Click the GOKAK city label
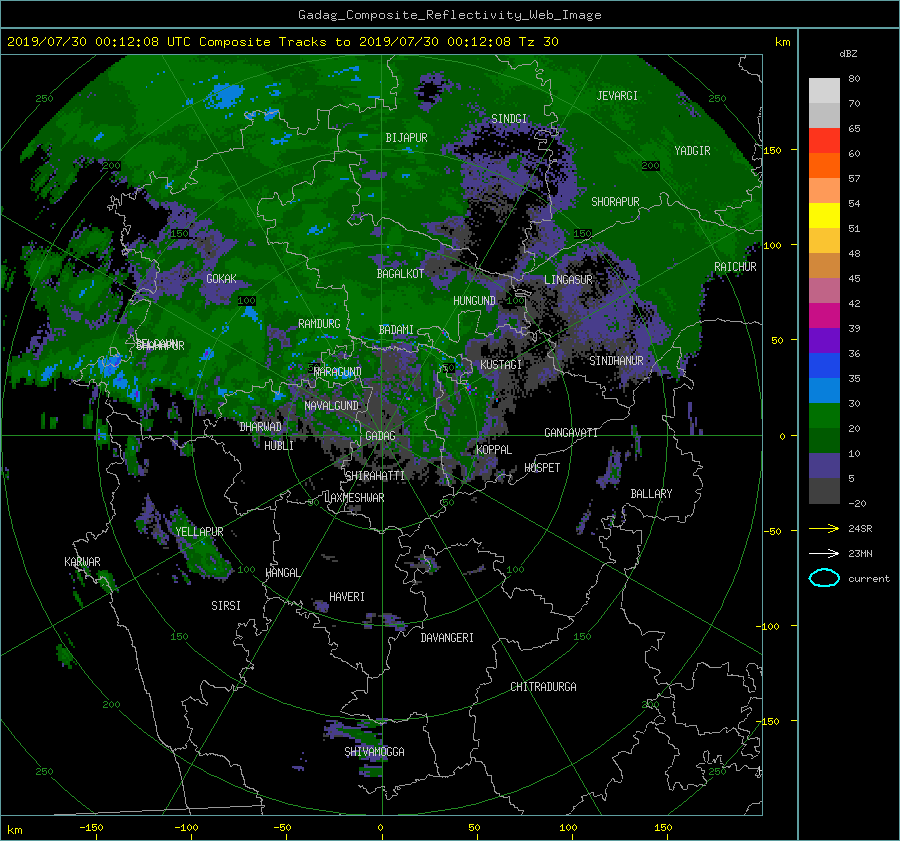Image resolution: width=900 pixels, height=841 pixels. point(221,278)
